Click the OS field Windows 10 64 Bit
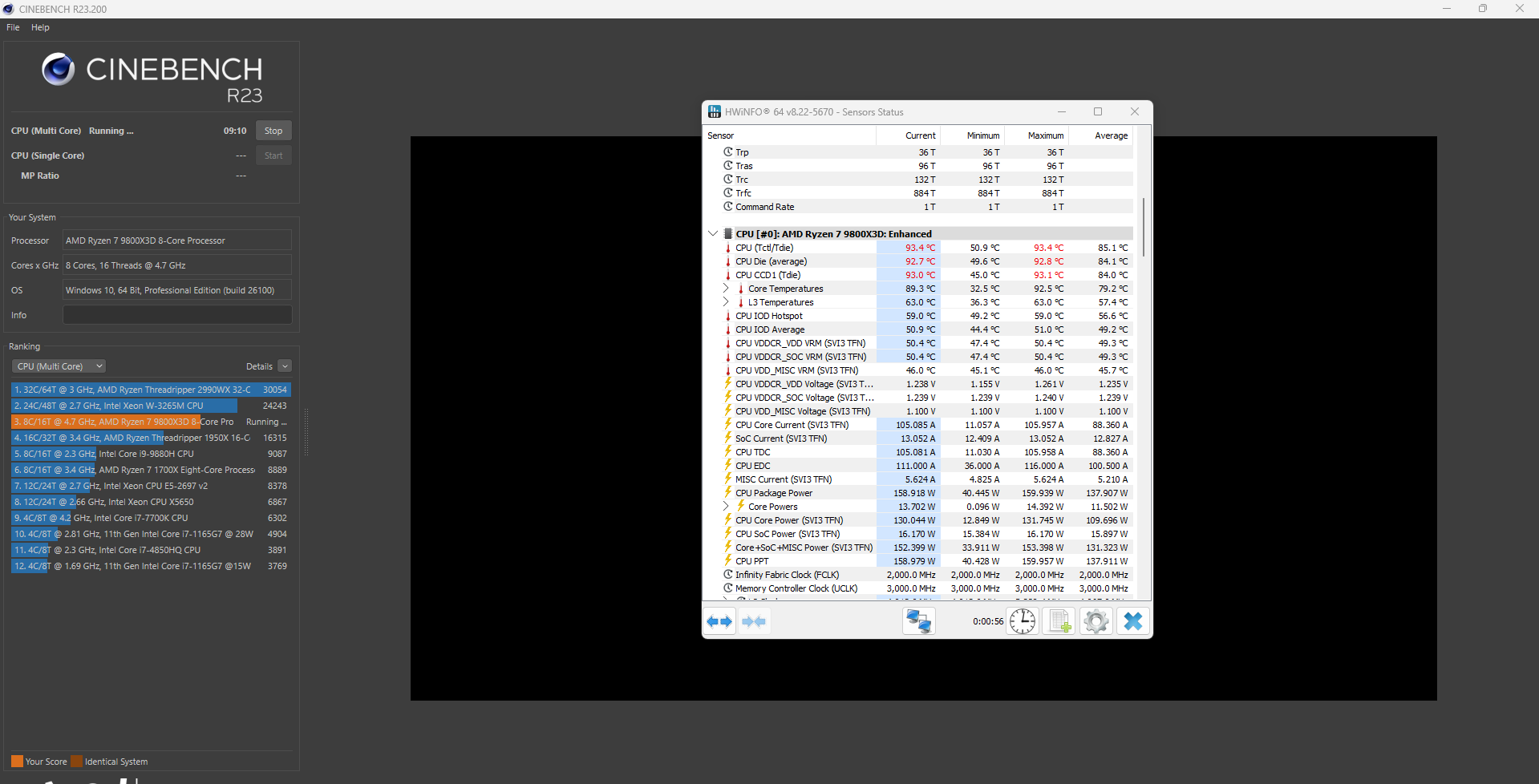Viewport: 1539px width, 784px height. click(177, 290)
